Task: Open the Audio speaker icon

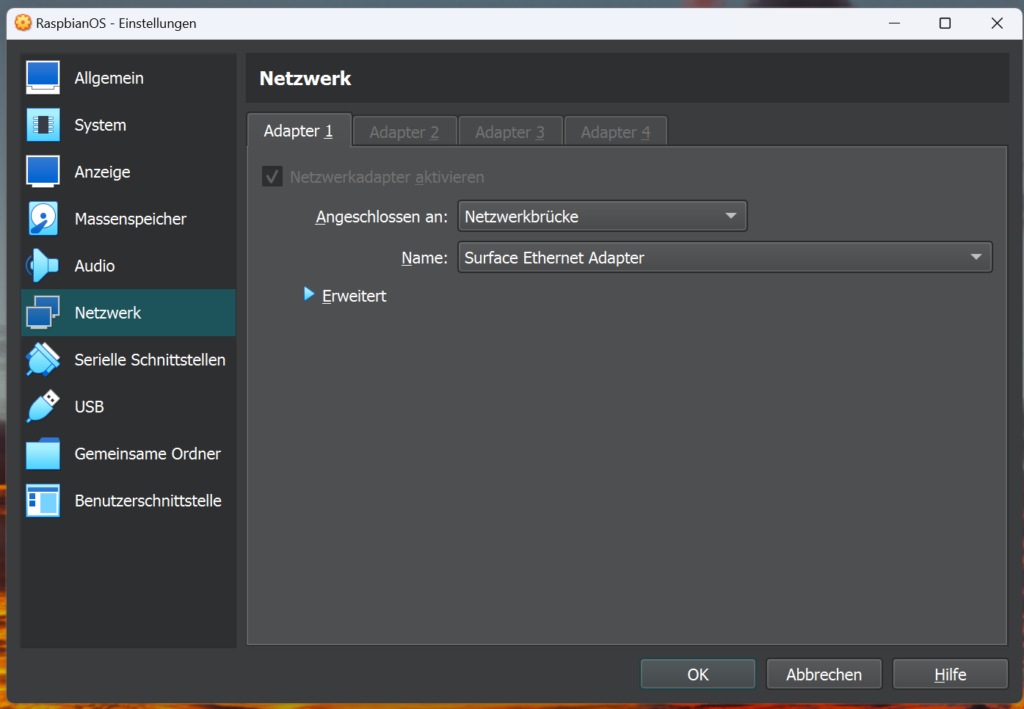Action: [43, 266]
